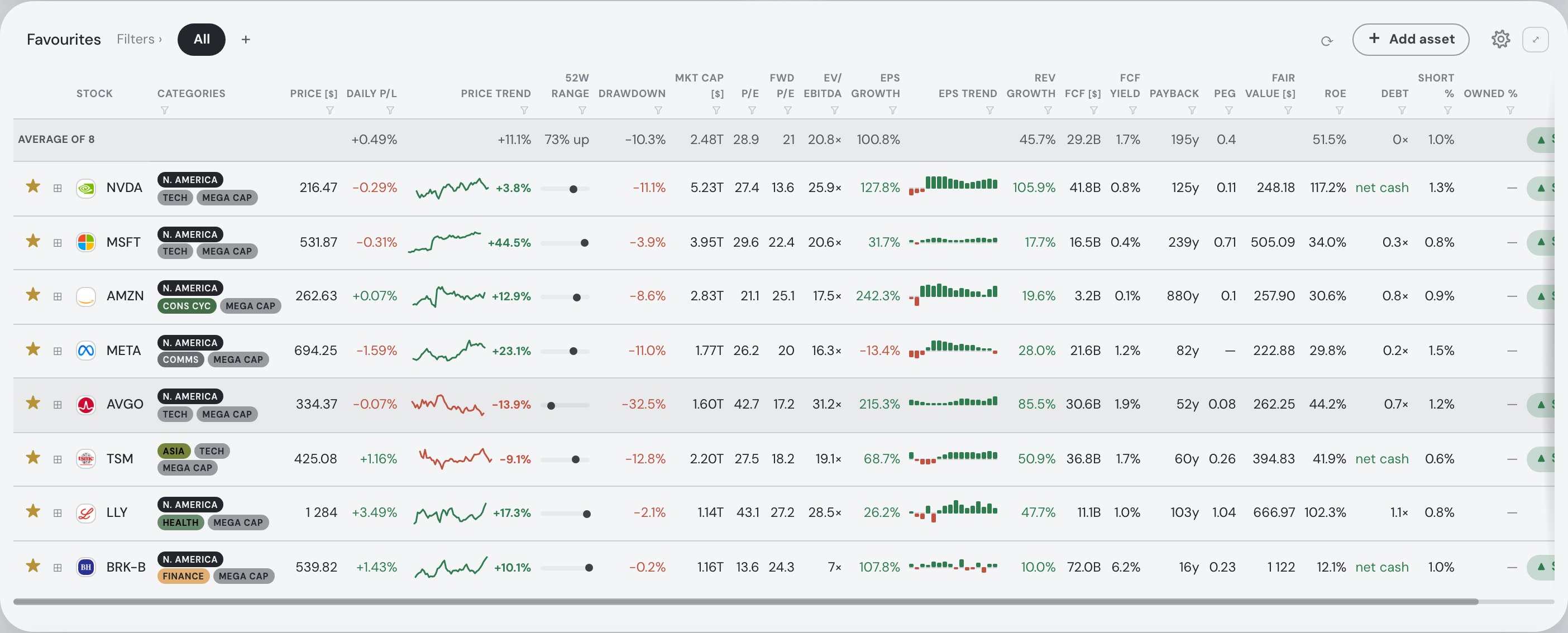Click the Add asset button
Image resolution: width=1568 pixels, height=633 pixels.
click(1411, 40)
